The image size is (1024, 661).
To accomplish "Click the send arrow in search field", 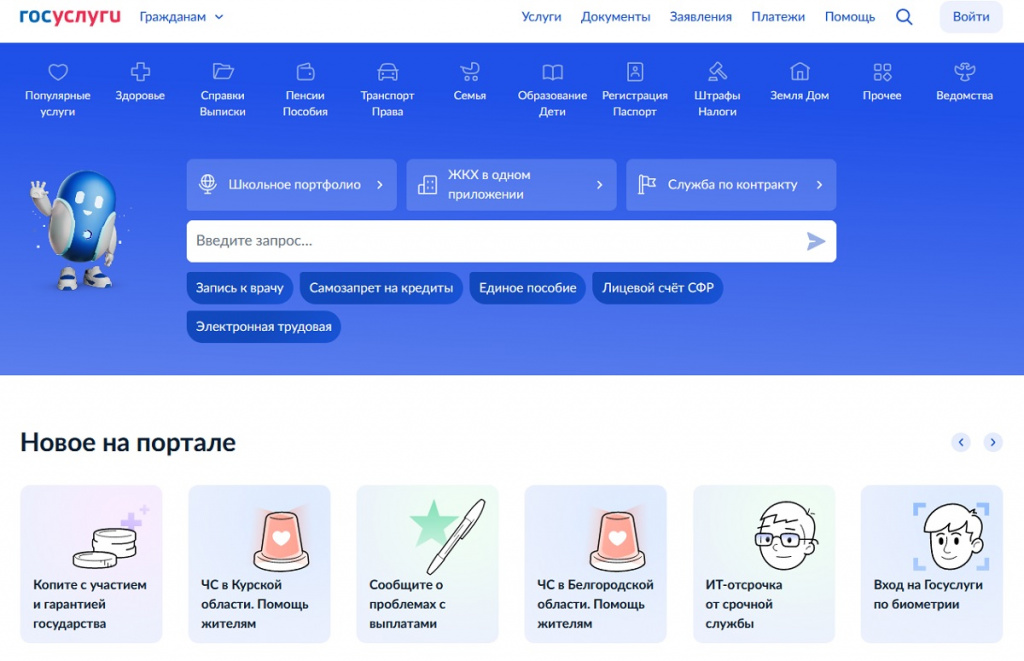I will pos(815,242).
